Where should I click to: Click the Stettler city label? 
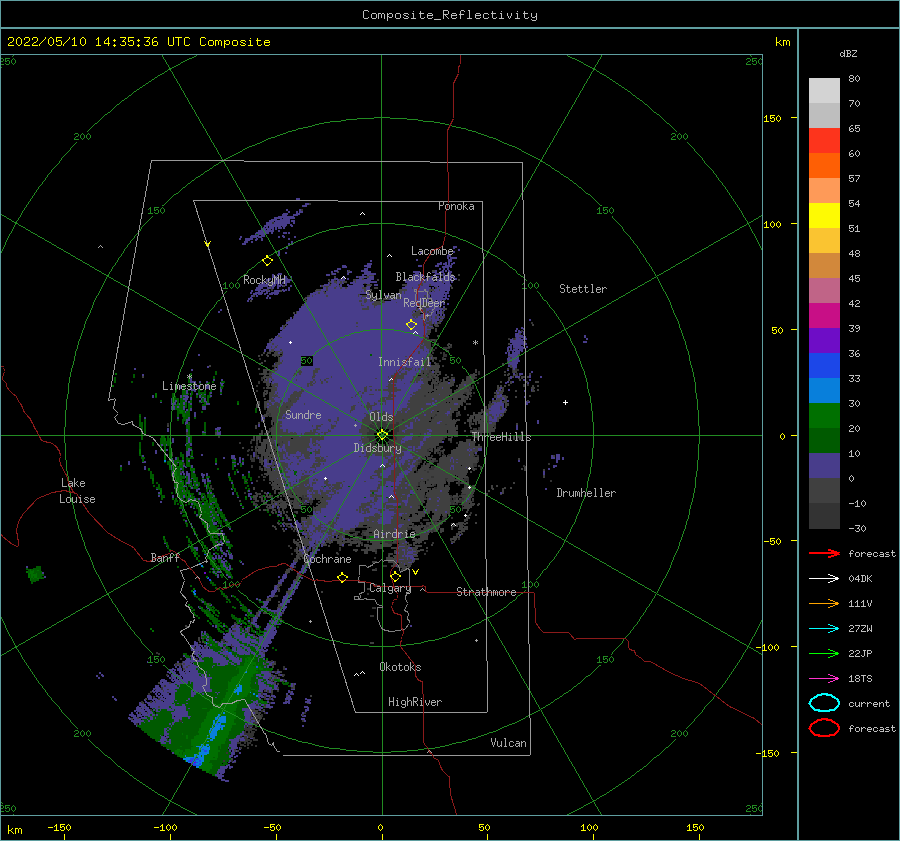click(x=583, y=289)
